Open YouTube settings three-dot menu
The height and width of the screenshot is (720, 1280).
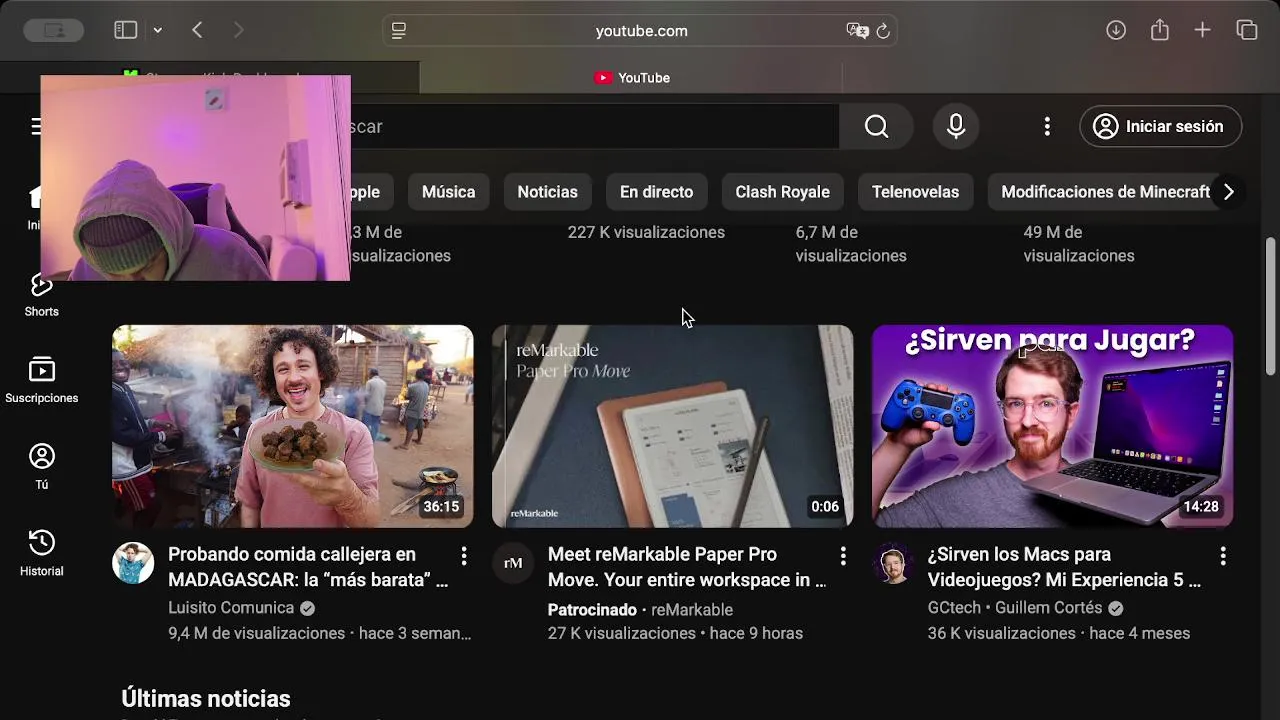tap(1047, 126)
